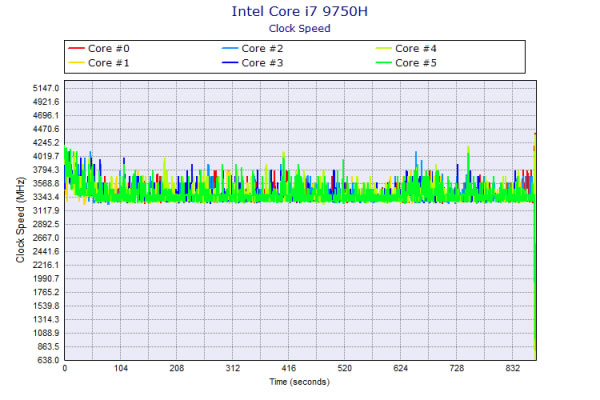Image resolution: width=600 pixels, height=400 pixels.
Task: Click the Clock Speed subtitle
Action: pos(300,29)
